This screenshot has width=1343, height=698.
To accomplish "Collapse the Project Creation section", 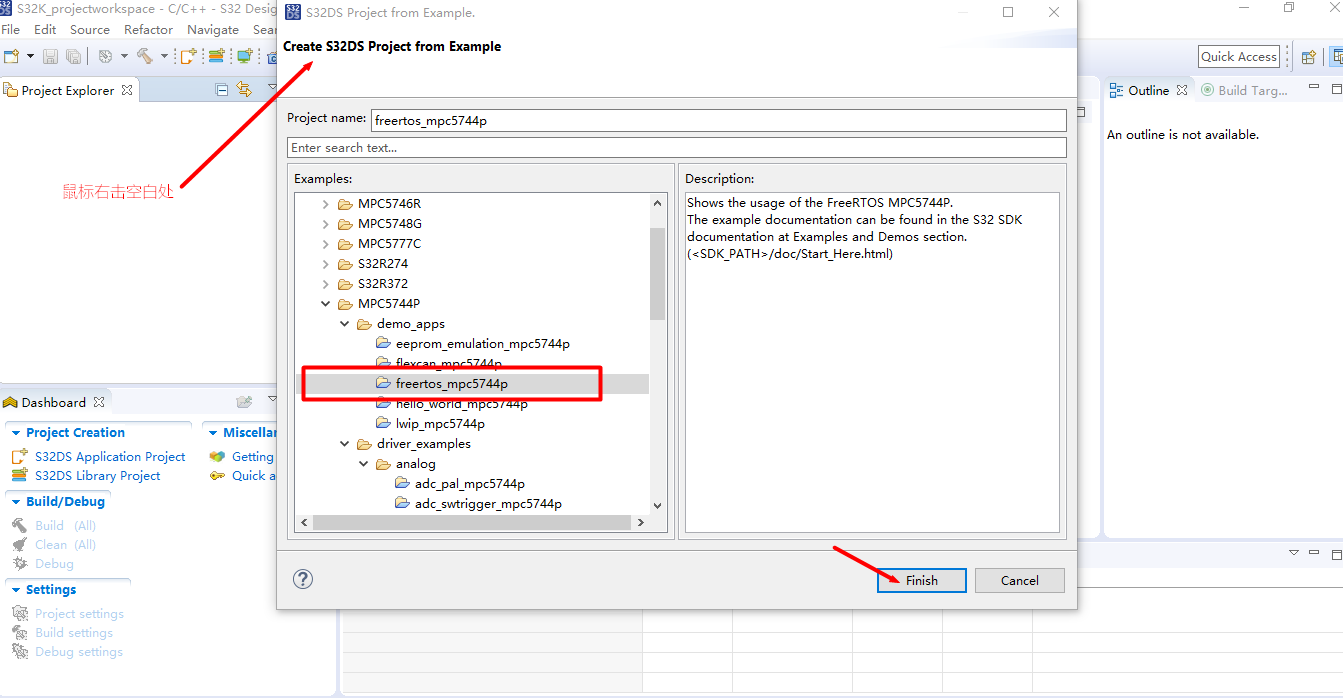I will click(x=16, y=433).
